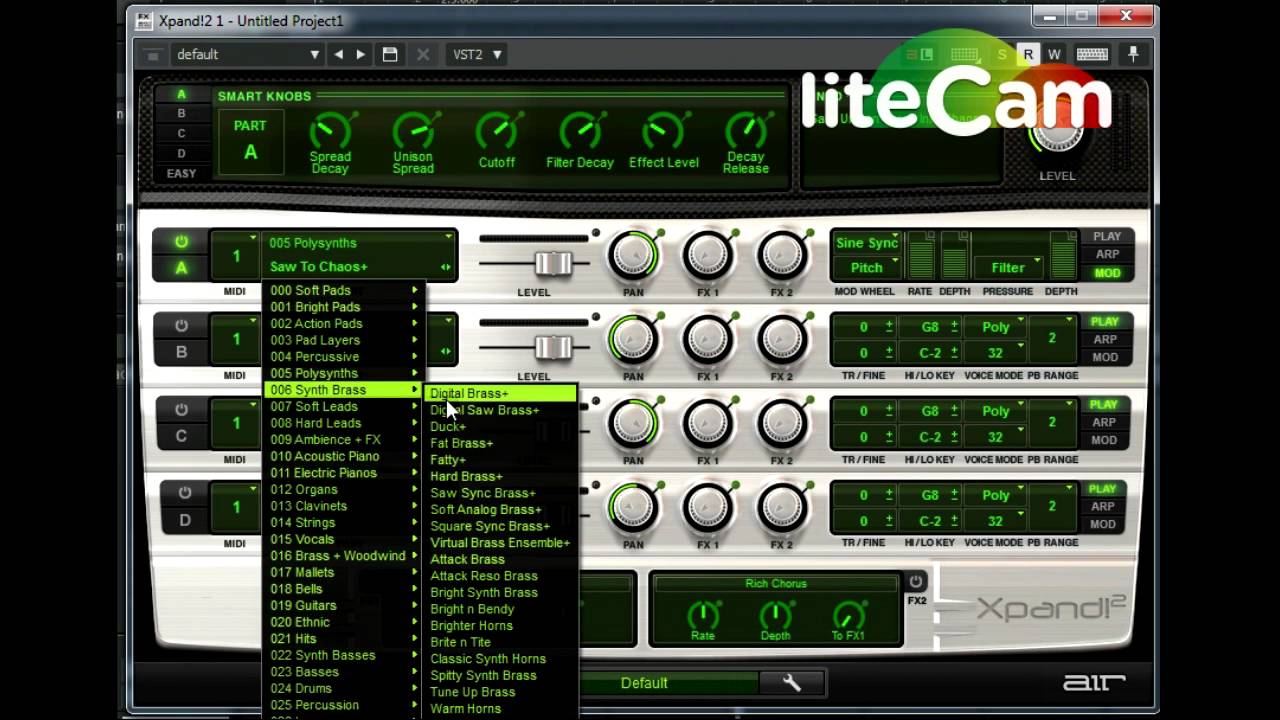Toggle the W write automation button
The height and width of the screenshot is (720, 1280).
1054,55
